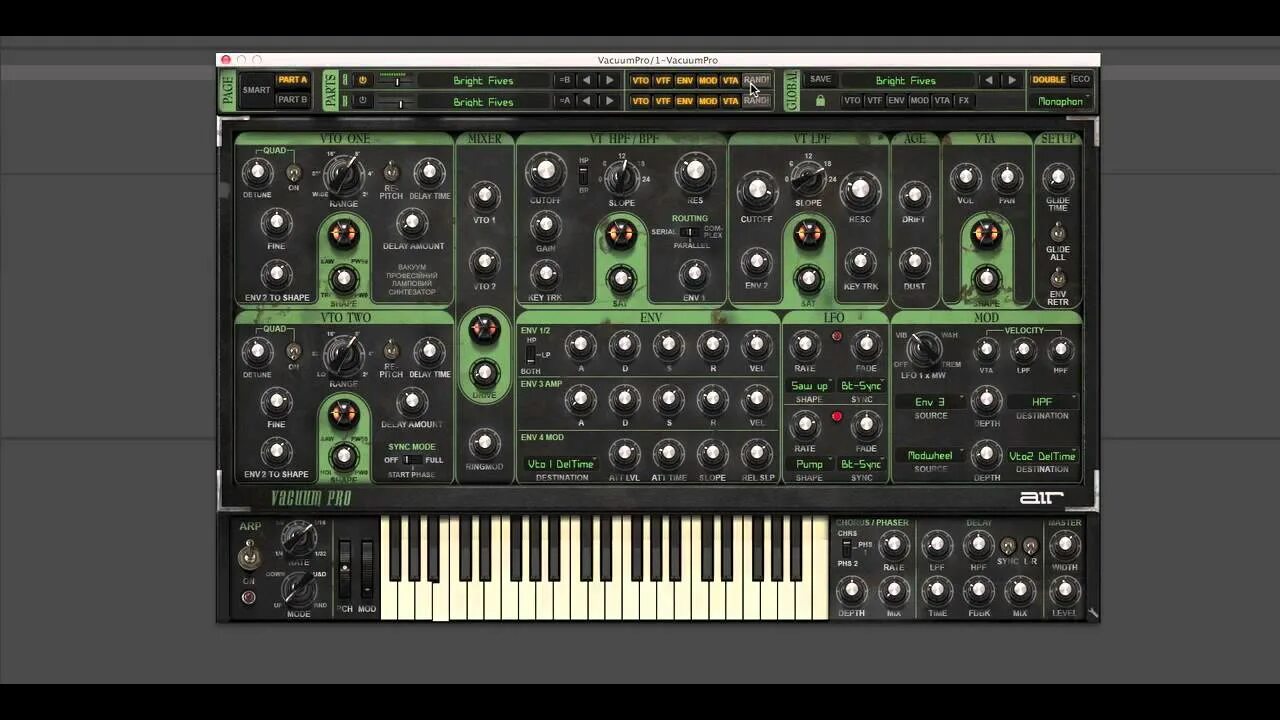Toggle the HP/BP filter mode switch

click(583, 174)
